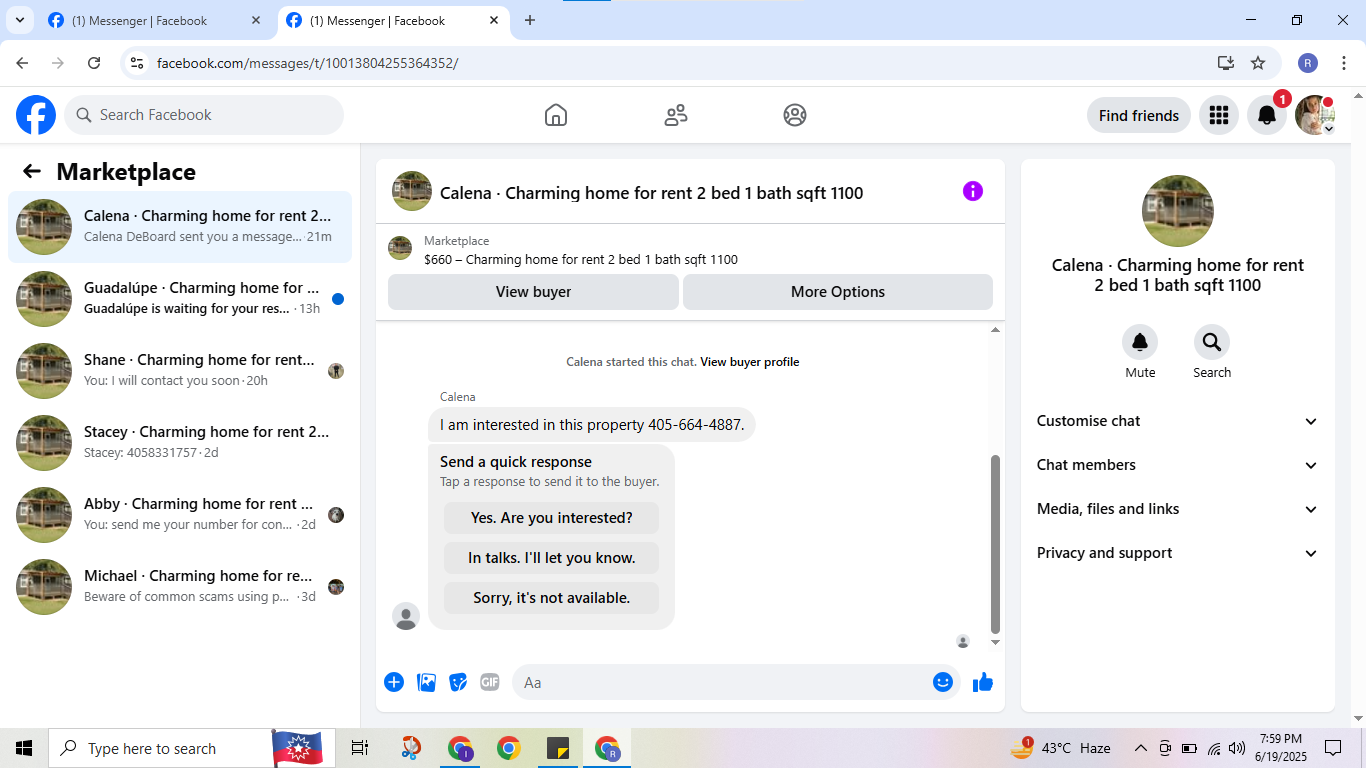Open the View buyer profile link

point(750,362)
